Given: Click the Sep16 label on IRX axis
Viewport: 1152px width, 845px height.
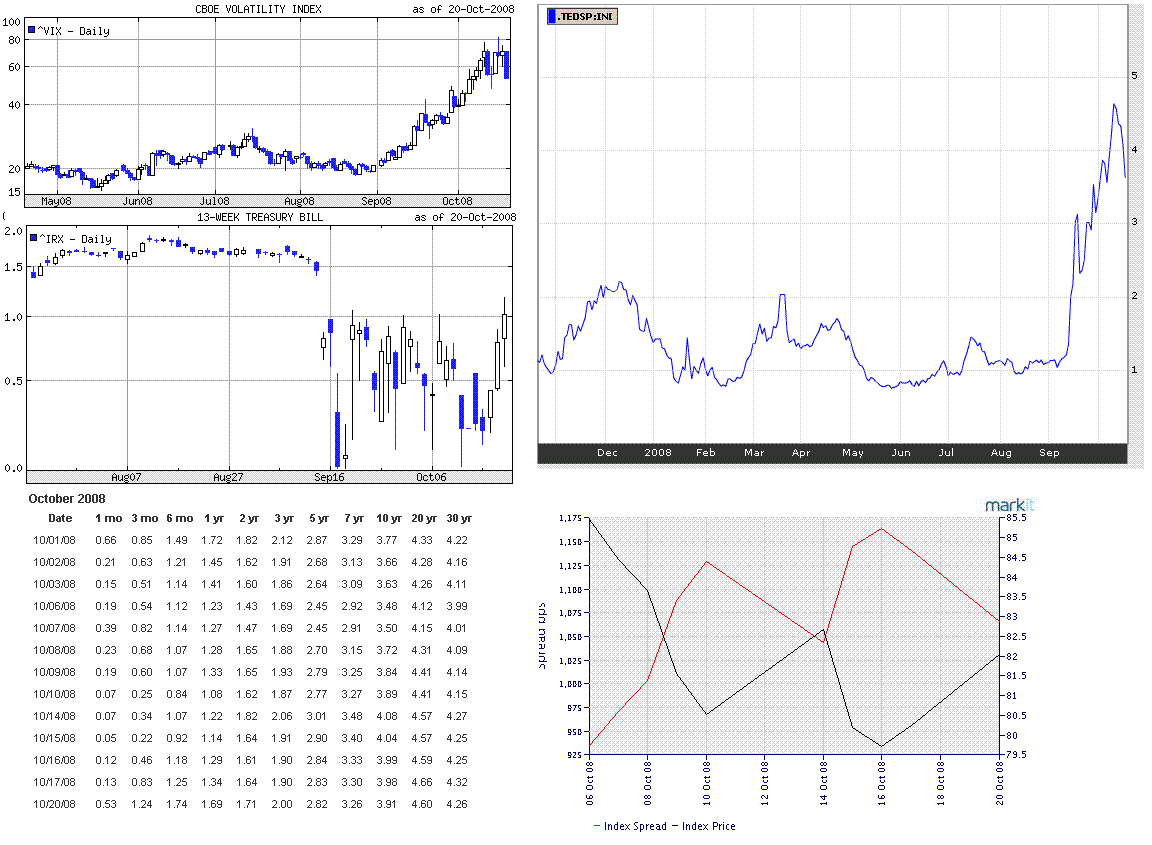Looking at the screenshot, I should 331,477.
